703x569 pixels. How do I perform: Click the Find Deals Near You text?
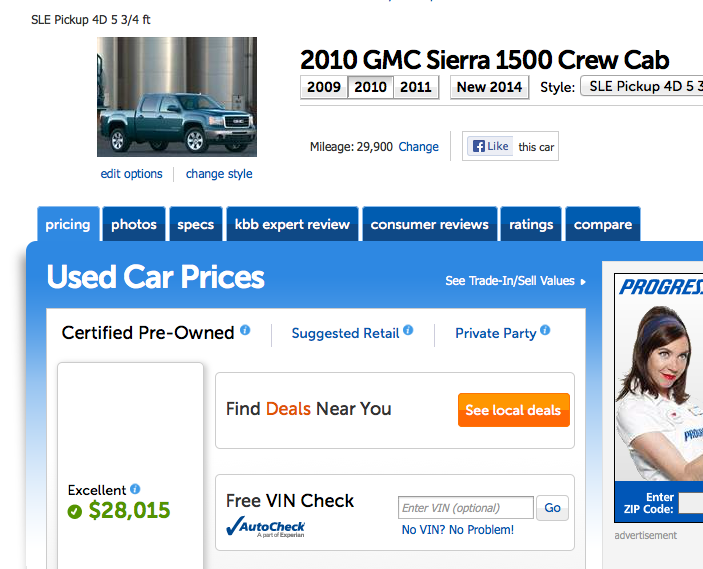click(308, 409)
